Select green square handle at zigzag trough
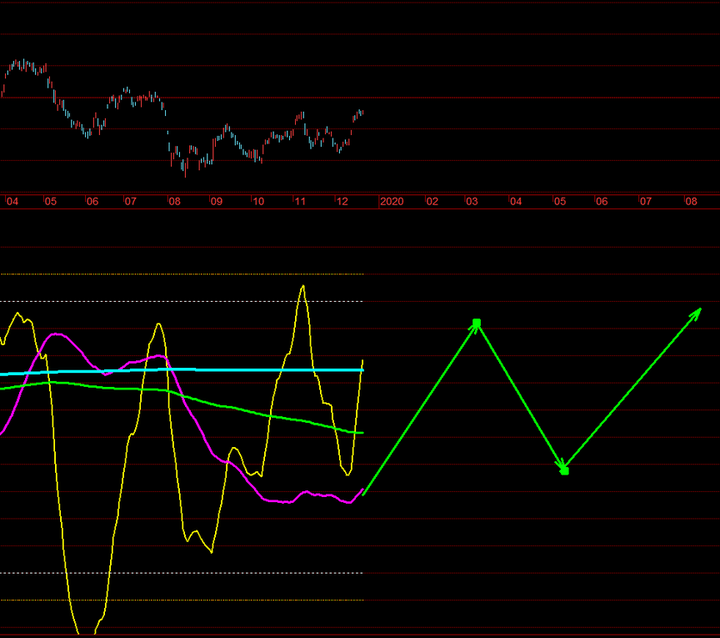This screenshot has height=638, width=720. point(565,471)
